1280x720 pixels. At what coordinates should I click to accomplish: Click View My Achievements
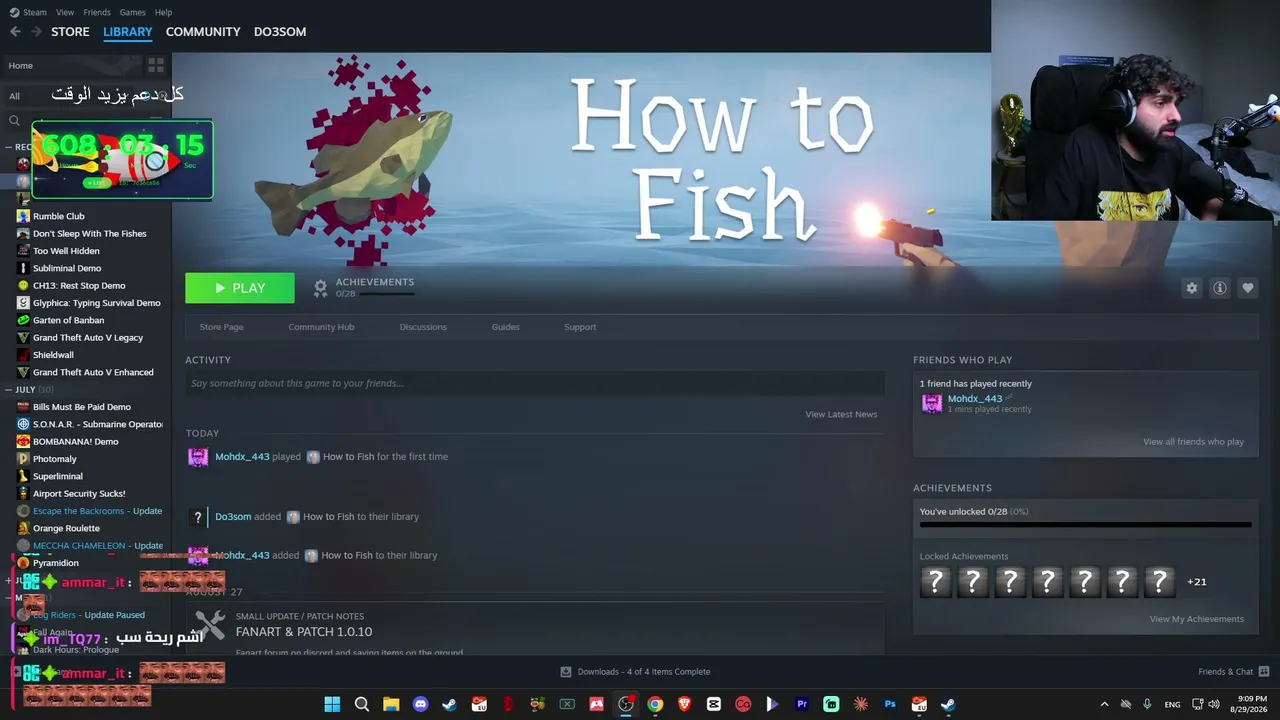point(1197,619)
